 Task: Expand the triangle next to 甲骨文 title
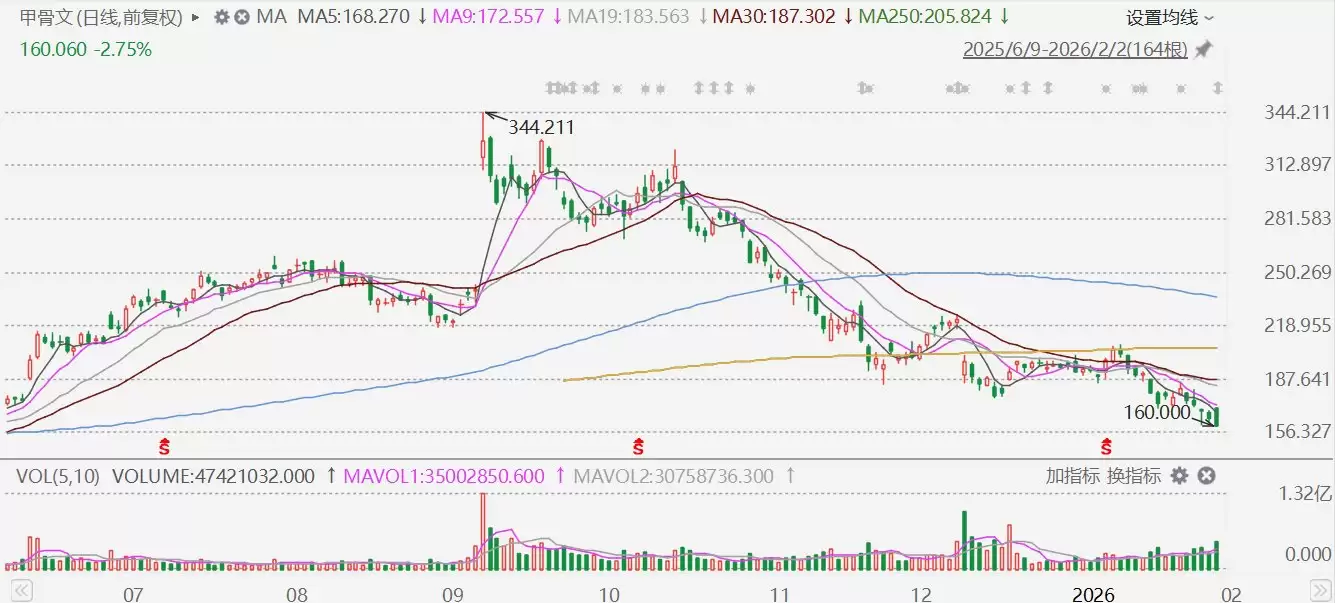(194, 17)
